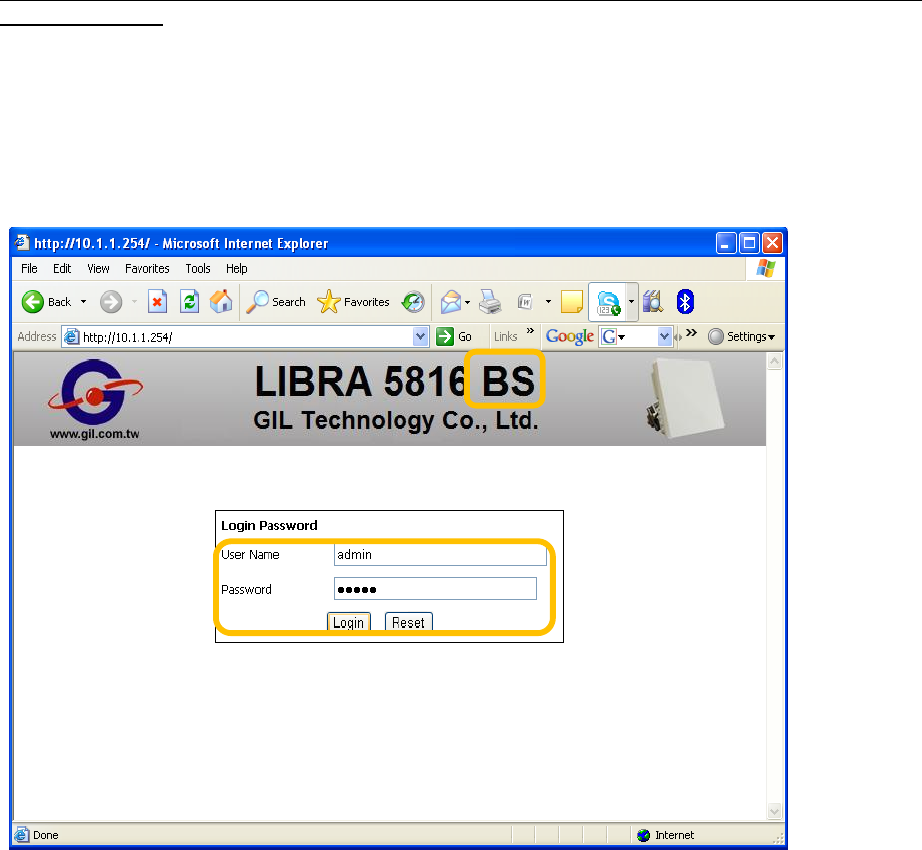The image size is (922, 850).
Task: Click the Google toolbar logo
Action: (x=569, y=337)
